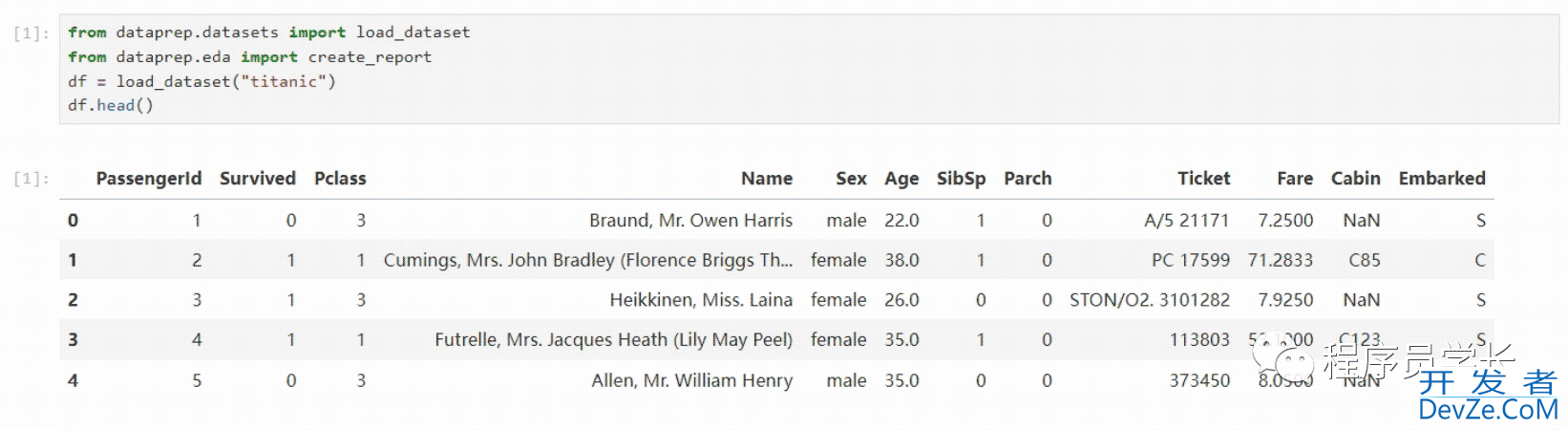
Task: Select the Cabin column header
Action: (1356, 179)
